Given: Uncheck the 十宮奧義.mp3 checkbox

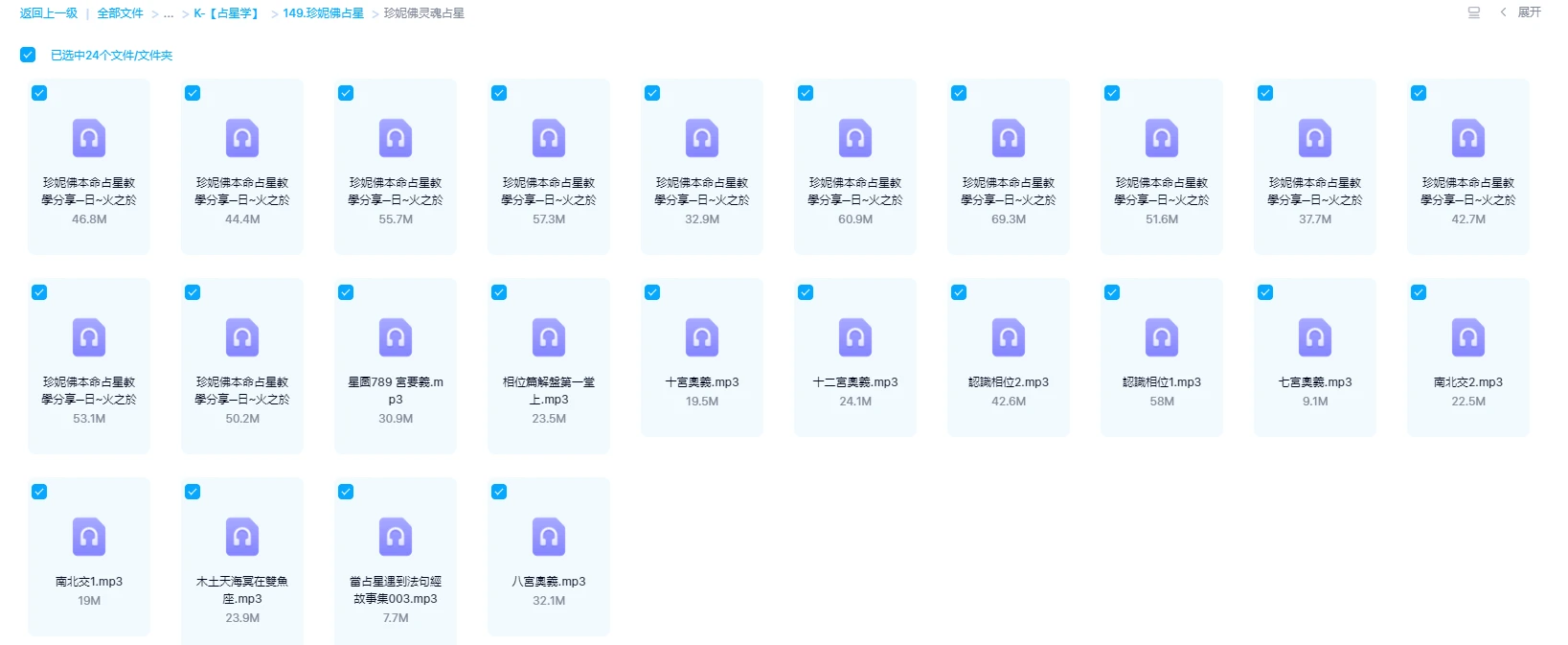Looking at the screenshot, I should click(x=652, y=292).
